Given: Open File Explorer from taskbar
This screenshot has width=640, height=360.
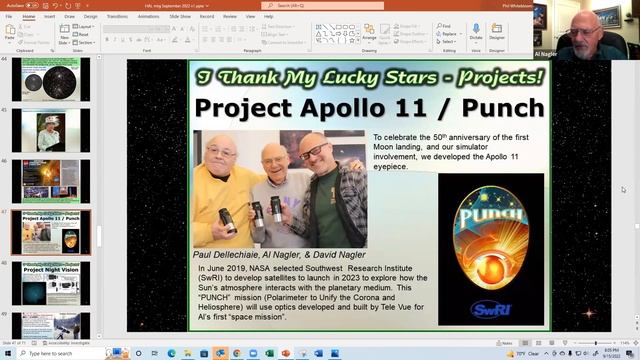Looking at the screenshot, I should [187, 353].
